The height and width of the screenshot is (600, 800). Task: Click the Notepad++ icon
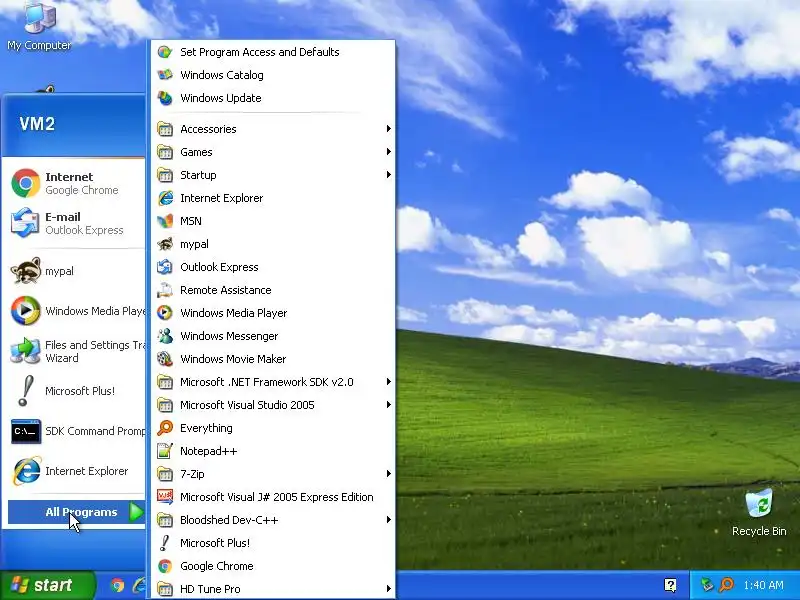pos(165,451)
